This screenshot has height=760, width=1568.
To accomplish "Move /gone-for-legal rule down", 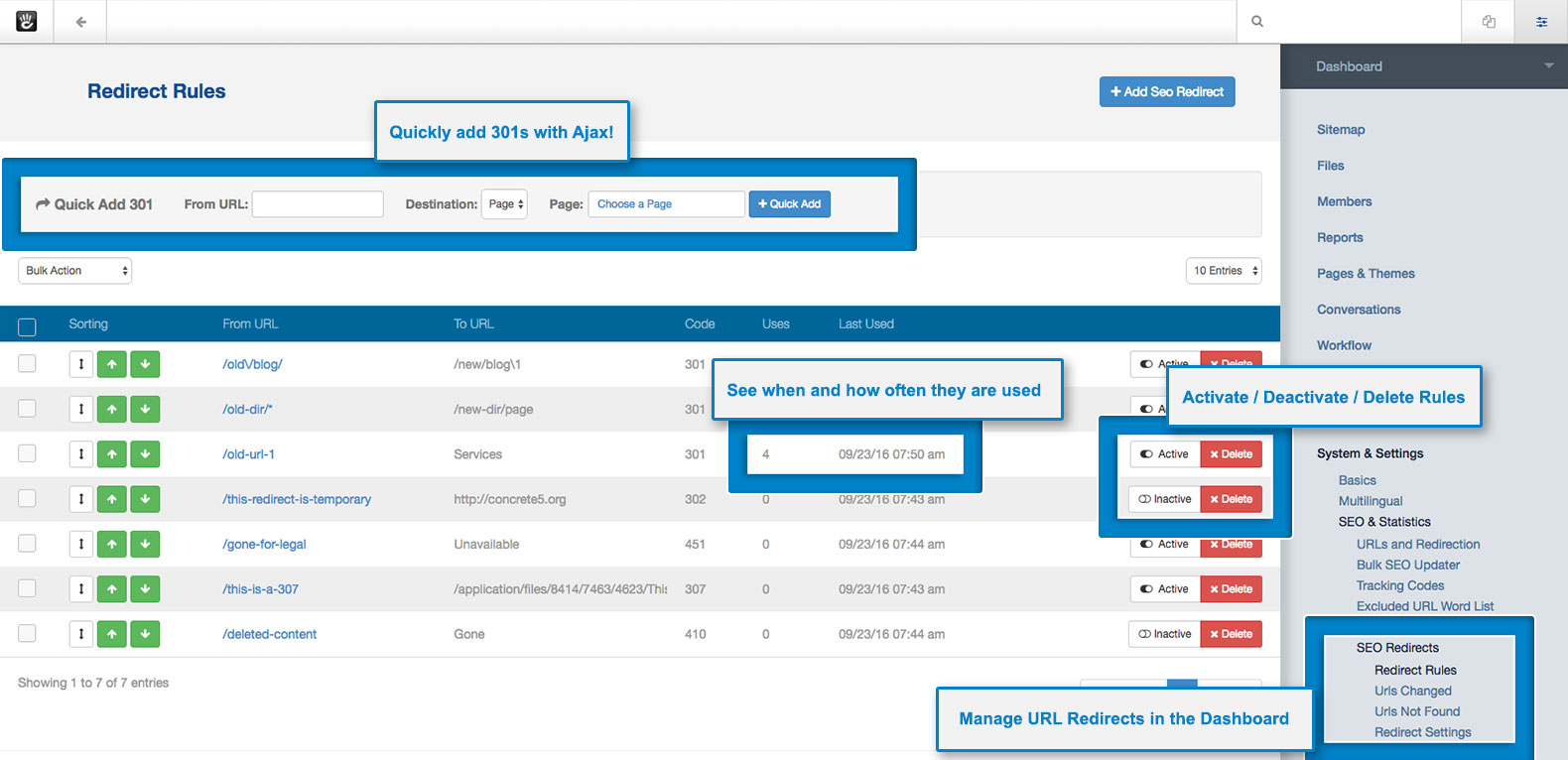I will point(145,544).
